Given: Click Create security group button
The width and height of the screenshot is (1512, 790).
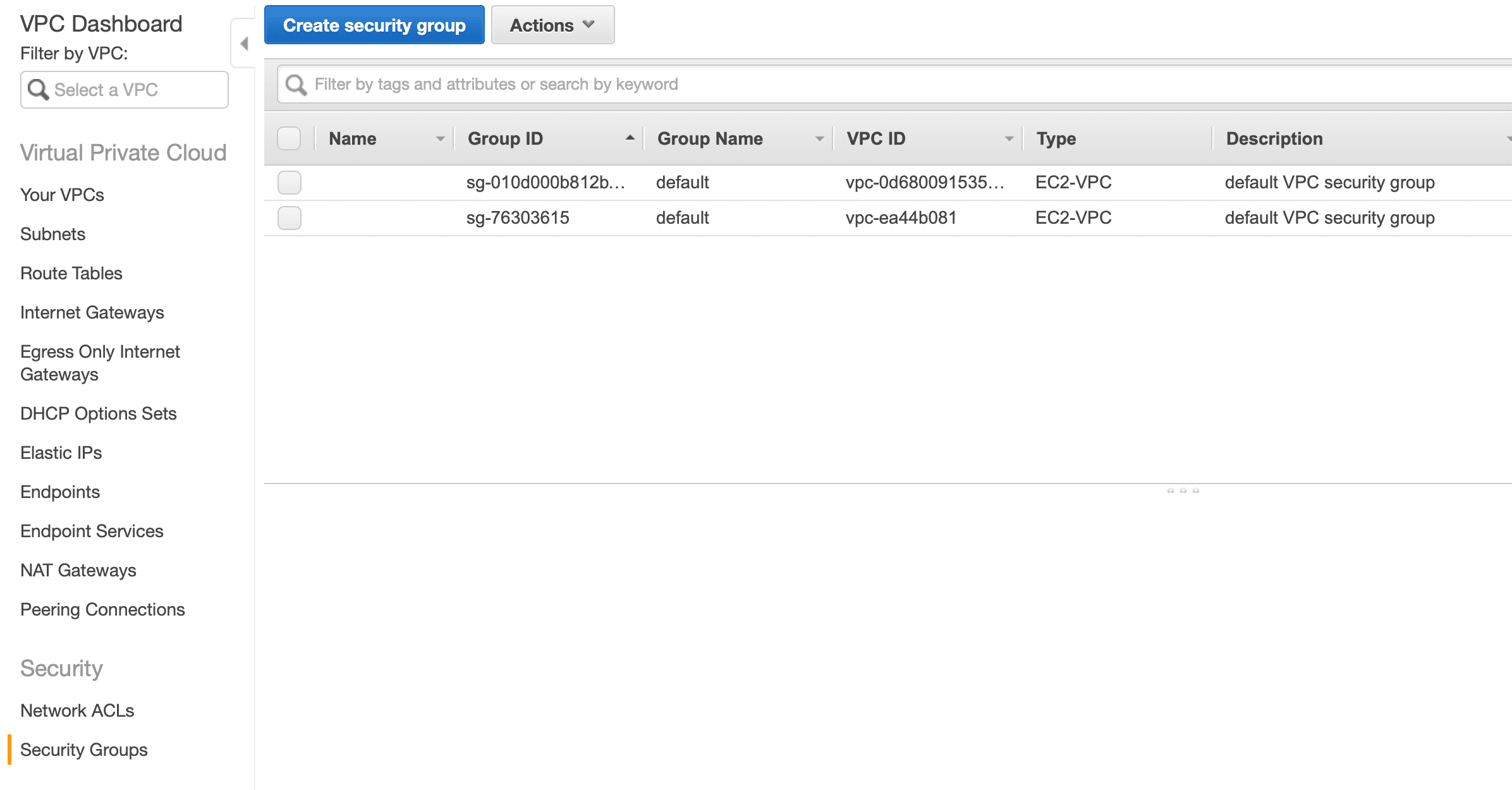Looking at the screenshot, I should 374,25.
